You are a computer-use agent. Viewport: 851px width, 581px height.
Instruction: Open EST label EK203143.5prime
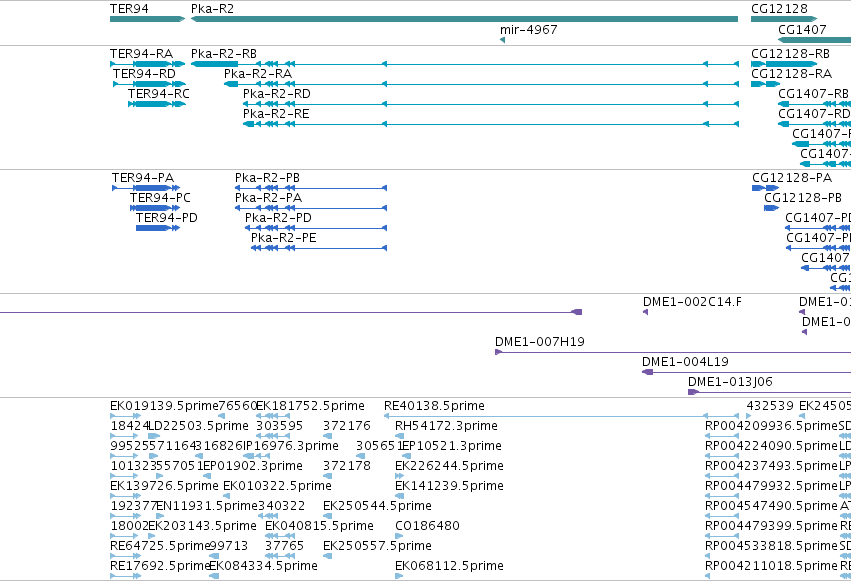(x=202, y=527)
